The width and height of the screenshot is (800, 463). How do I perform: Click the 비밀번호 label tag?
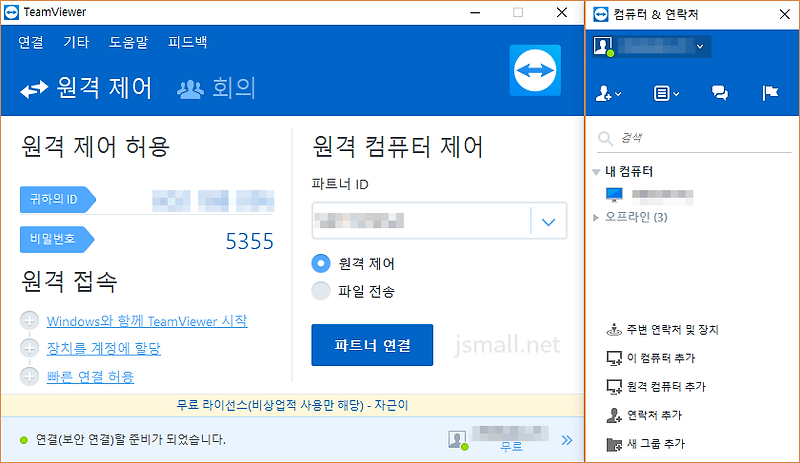click(58, 239)
